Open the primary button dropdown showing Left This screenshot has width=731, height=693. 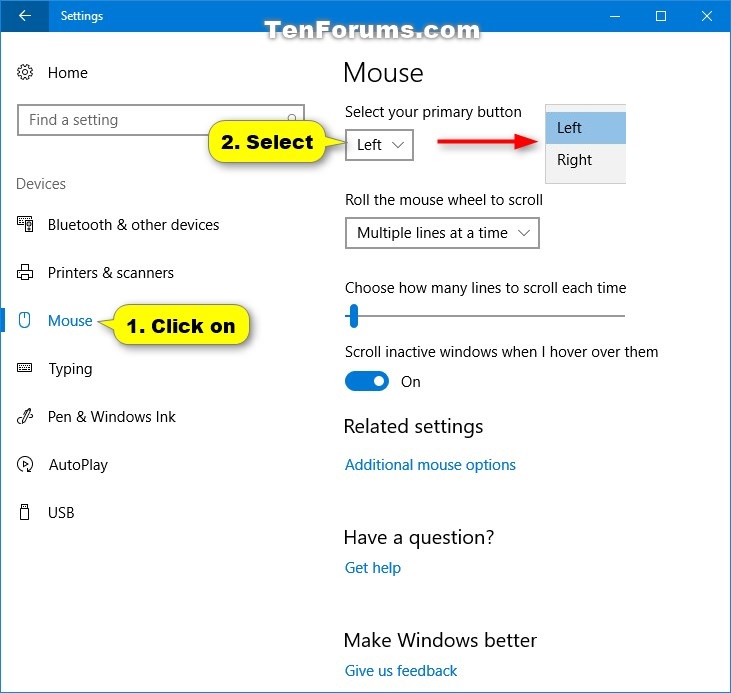pyautogui.click(x=379, y=145)
